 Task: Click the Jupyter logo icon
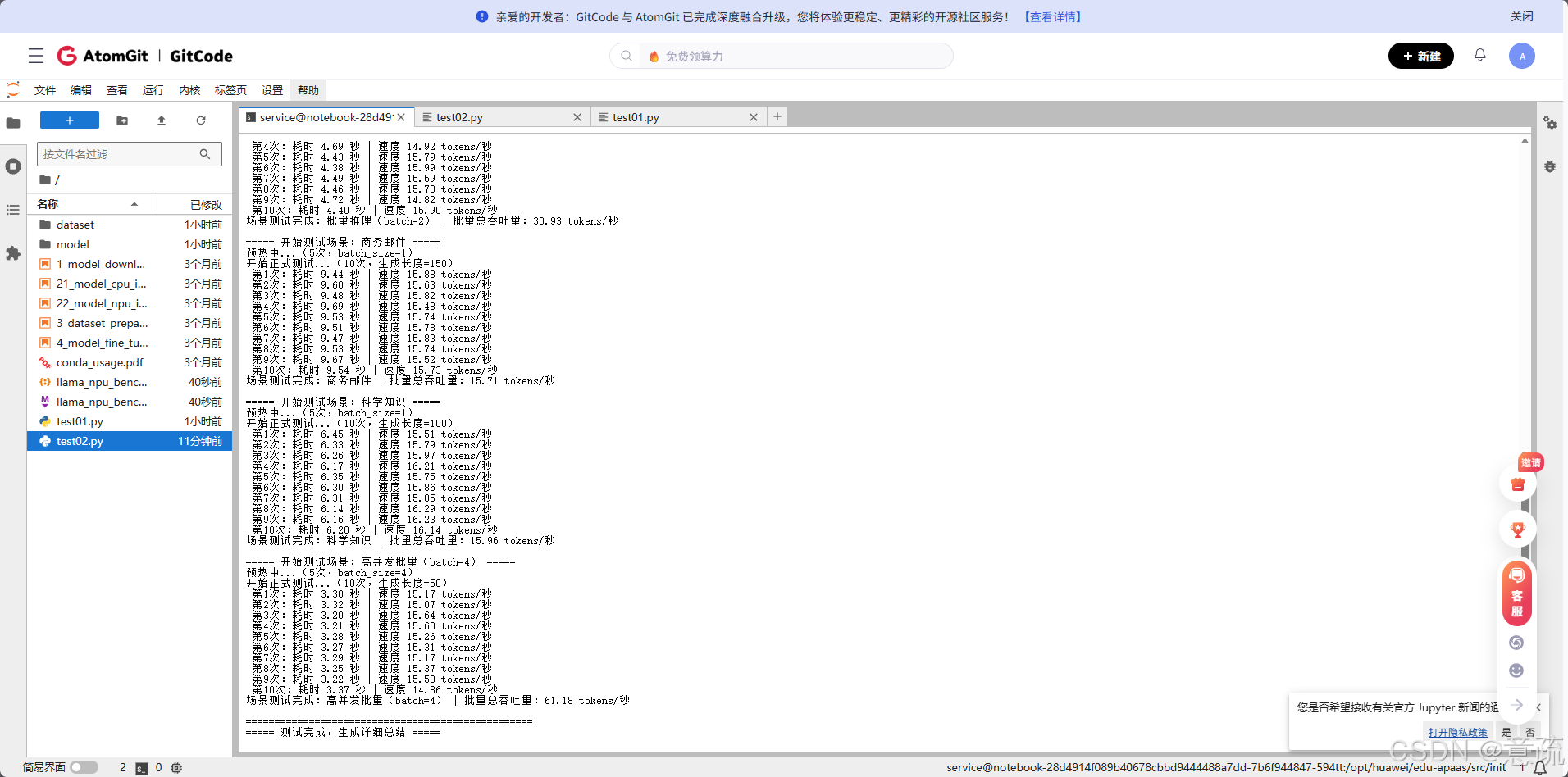point(13,89)
